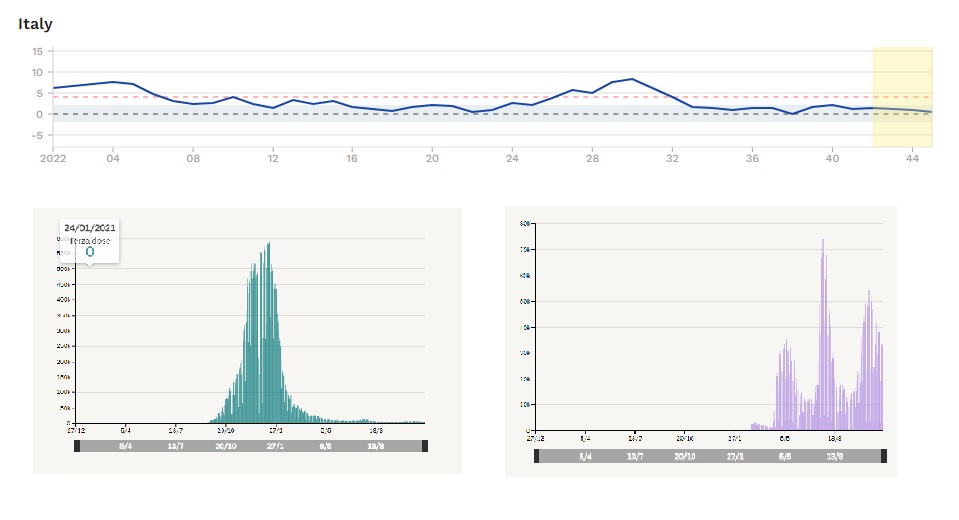959x520 pixels.
Task: Click left handle of teal chart range slider
Action: click(x=77, y=446)
